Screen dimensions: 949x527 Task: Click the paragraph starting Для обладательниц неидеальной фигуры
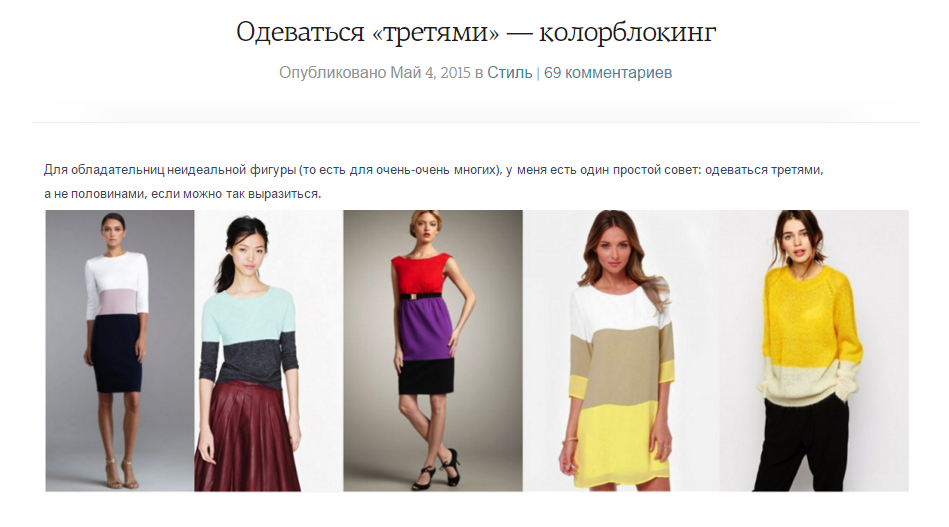tap(433, 182)
